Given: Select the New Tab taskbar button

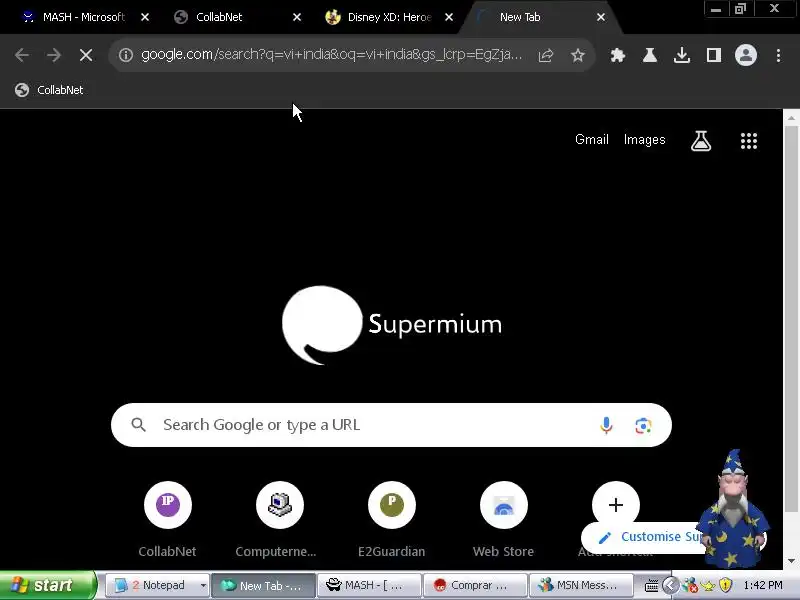Looking at the screenshot, I should pyautogui.click(x=264, y=585).
